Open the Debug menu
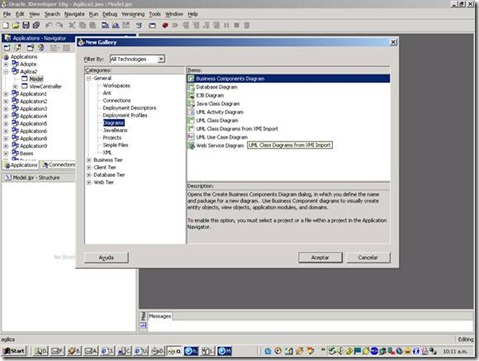The image size is (479, 361). [x=110, y=14]
